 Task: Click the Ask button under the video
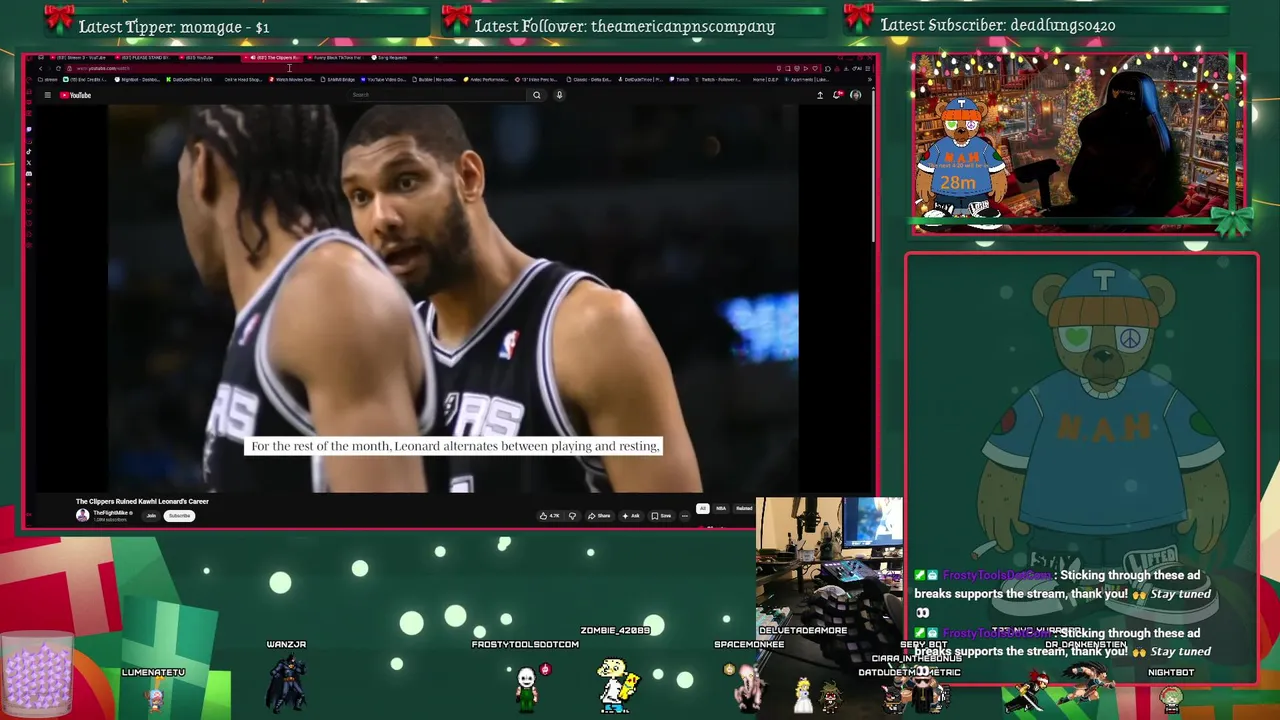(x=631, y=516)
